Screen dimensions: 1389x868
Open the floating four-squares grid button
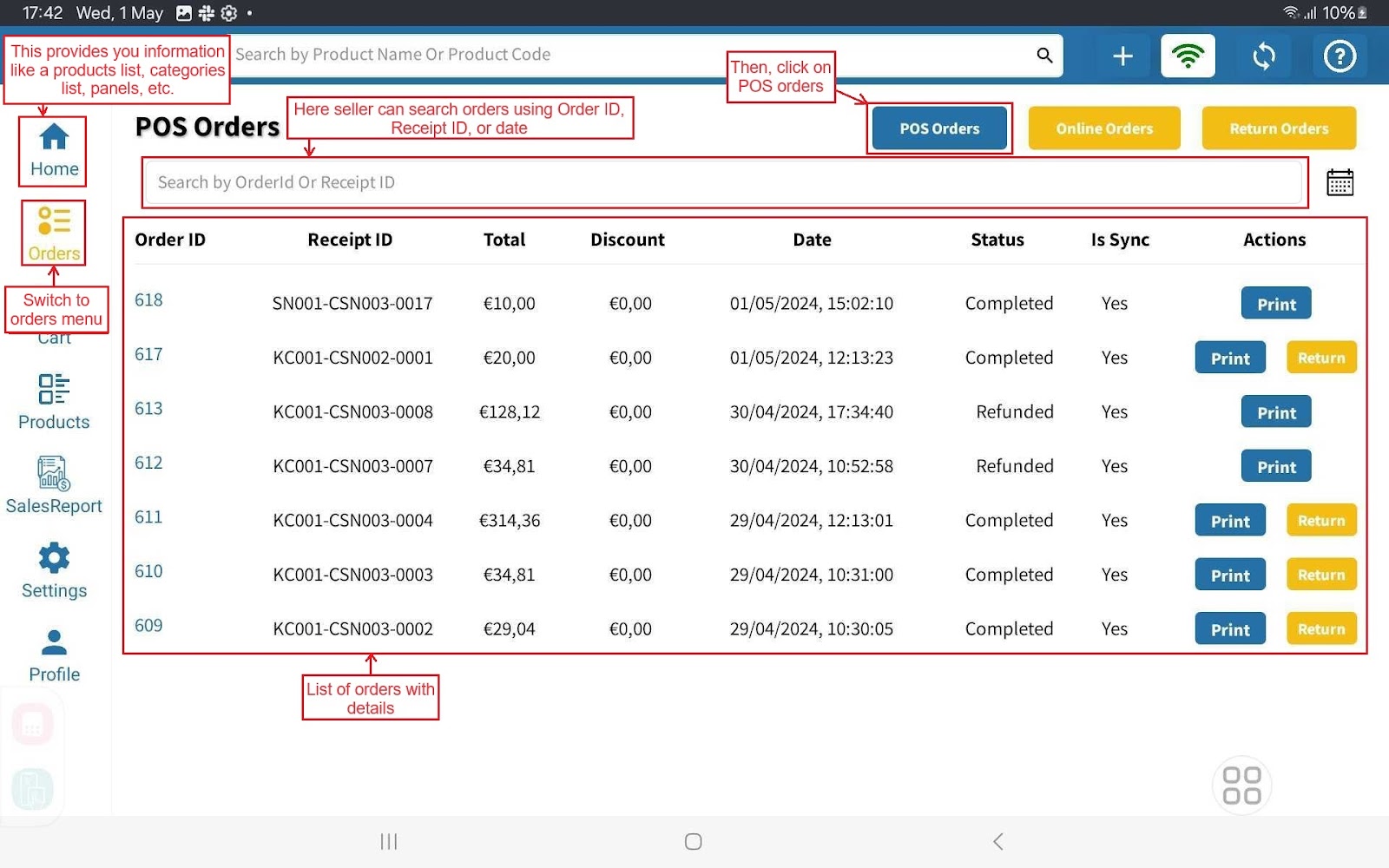1241,785
